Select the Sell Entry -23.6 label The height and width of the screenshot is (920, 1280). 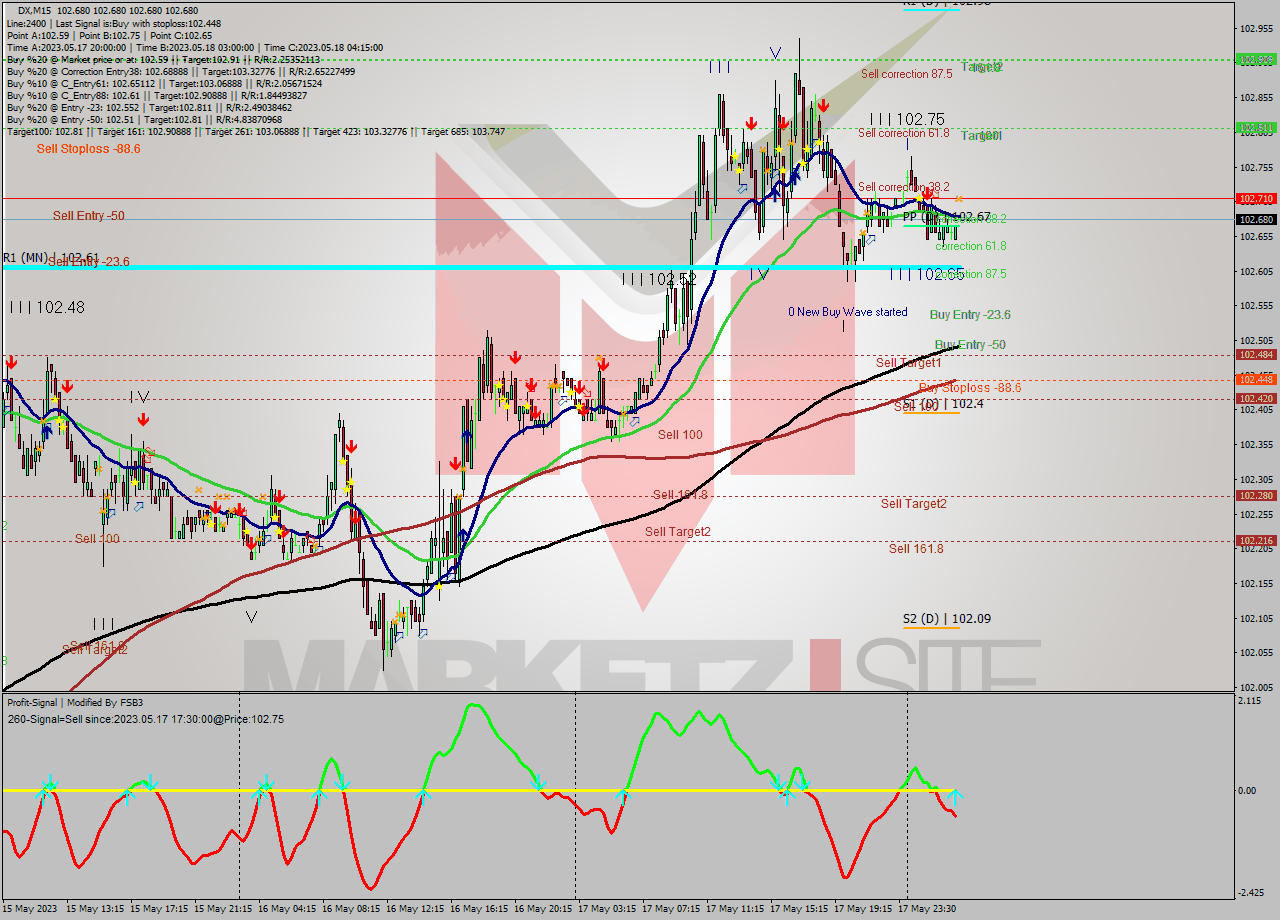pyautogui.click(x=89, y=262)
